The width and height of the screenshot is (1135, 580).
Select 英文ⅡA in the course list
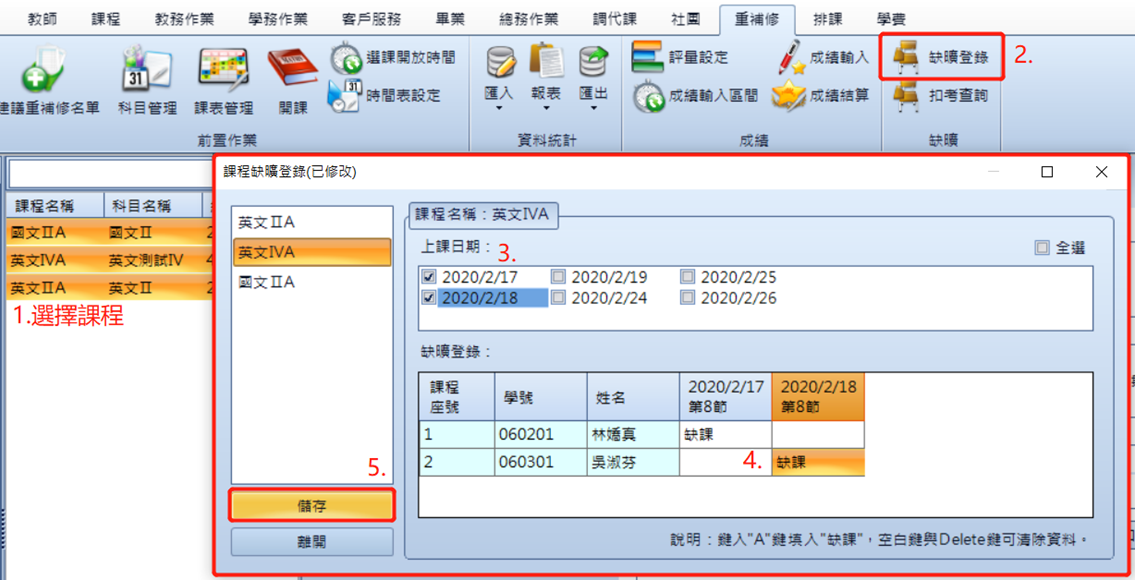312,222
